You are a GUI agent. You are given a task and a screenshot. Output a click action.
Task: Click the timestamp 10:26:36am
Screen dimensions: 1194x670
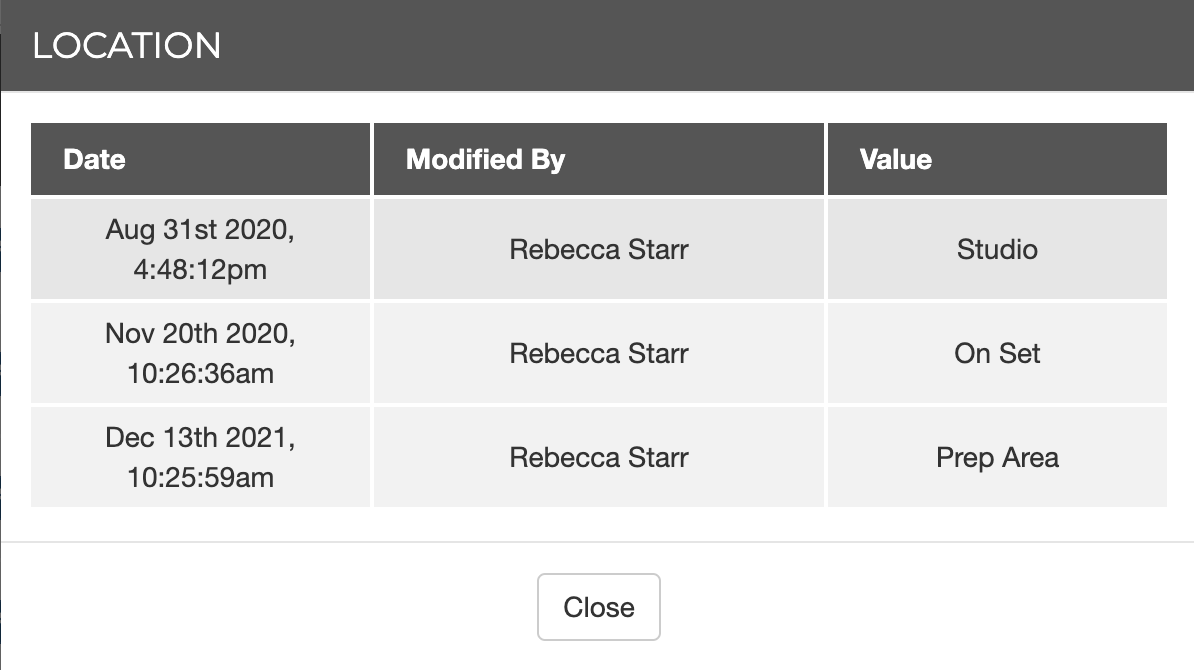(x=200, y=373)
